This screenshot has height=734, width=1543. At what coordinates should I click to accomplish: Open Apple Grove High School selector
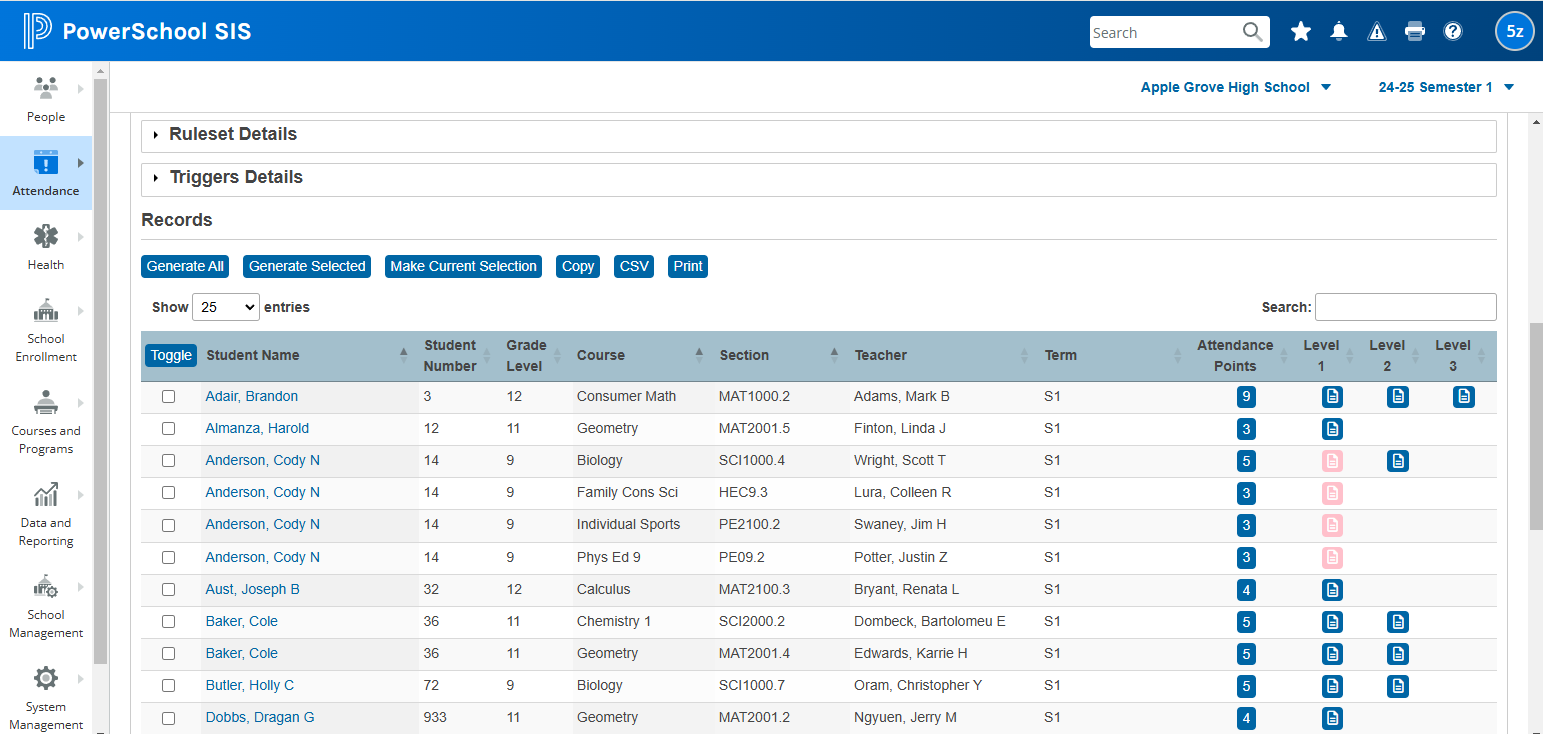click(x=1236, y=87)
